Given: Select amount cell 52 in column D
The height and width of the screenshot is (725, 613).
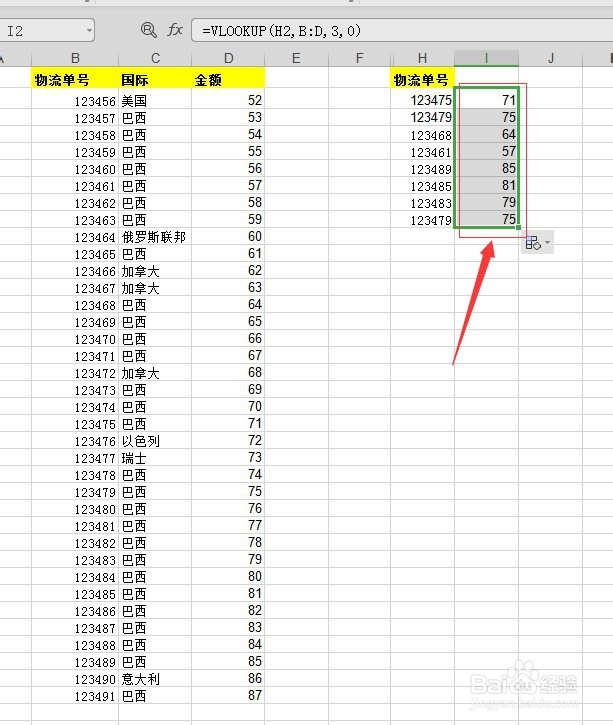Looking at the screenshot, I should (228, 100).
